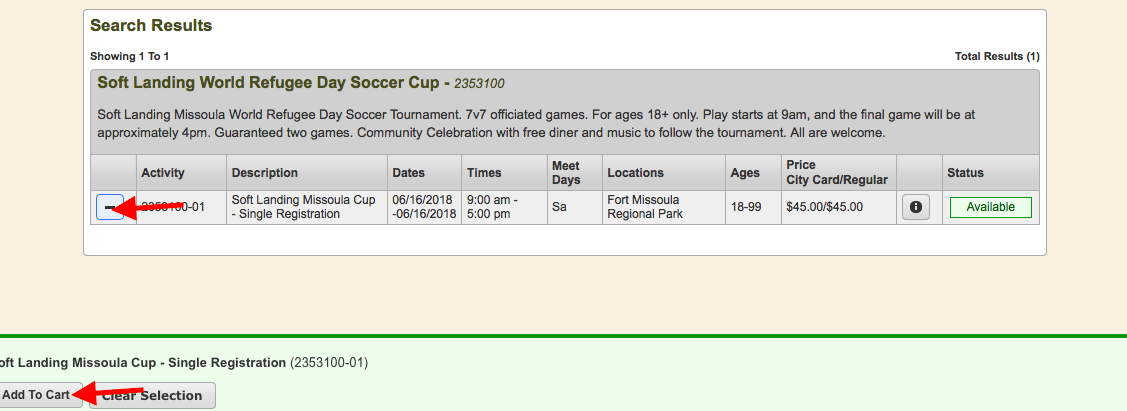Click the Clear Selection button

point(152,395)
